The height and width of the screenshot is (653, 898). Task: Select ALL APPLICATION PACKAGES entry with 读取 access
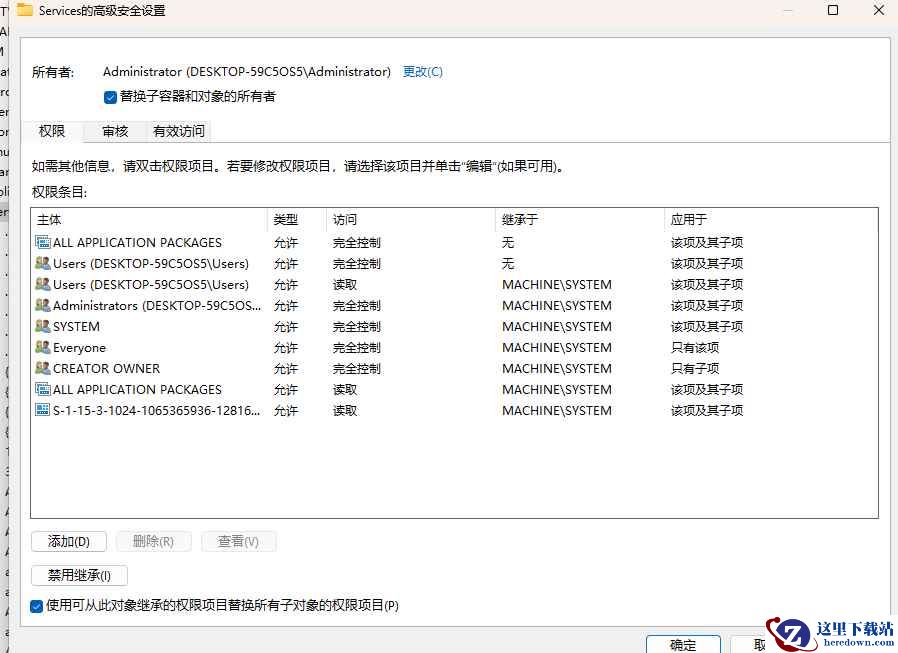[137, 390]
